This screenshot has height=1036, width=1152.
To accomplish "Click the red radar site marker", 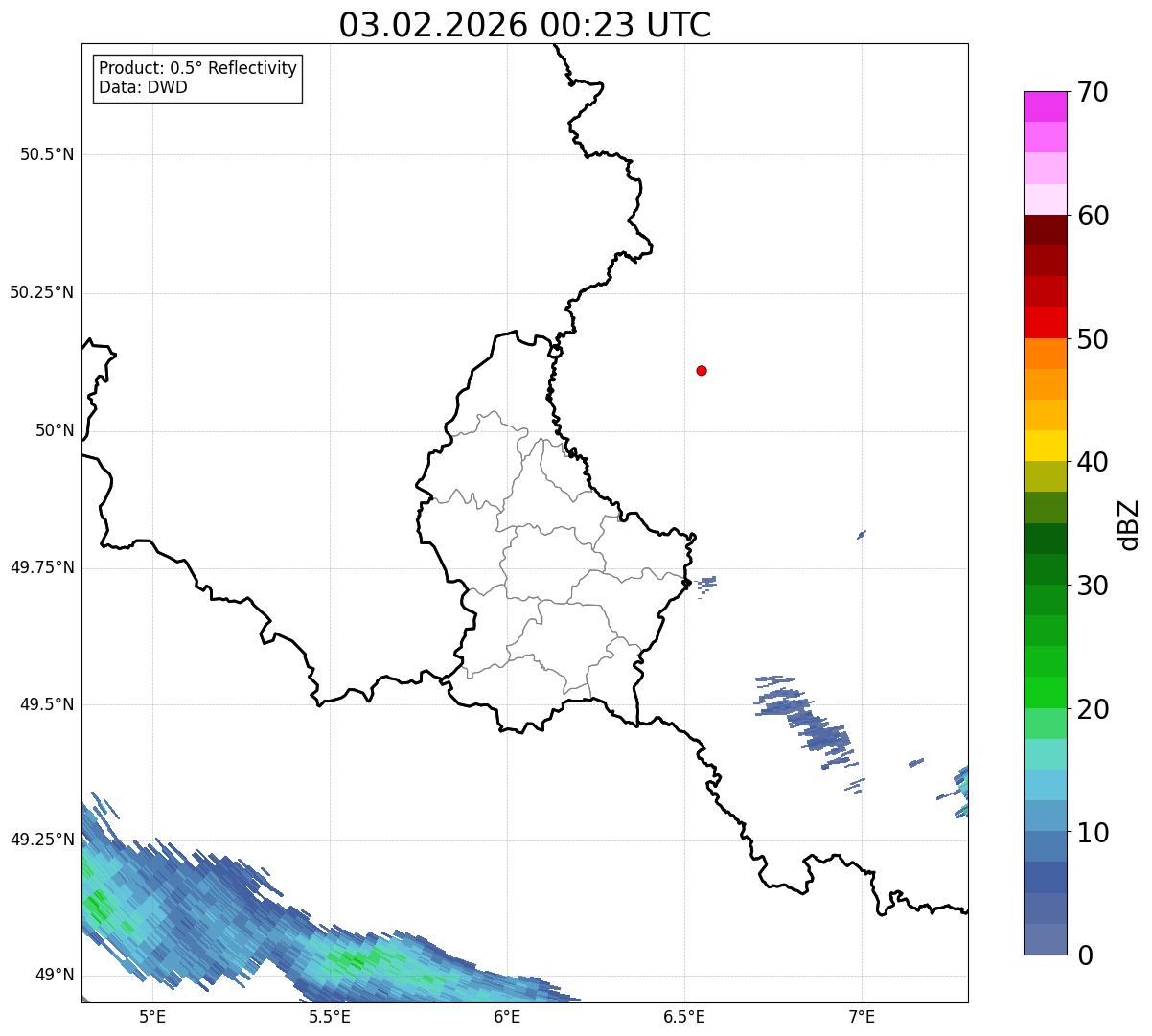I will tap(702, 370).
